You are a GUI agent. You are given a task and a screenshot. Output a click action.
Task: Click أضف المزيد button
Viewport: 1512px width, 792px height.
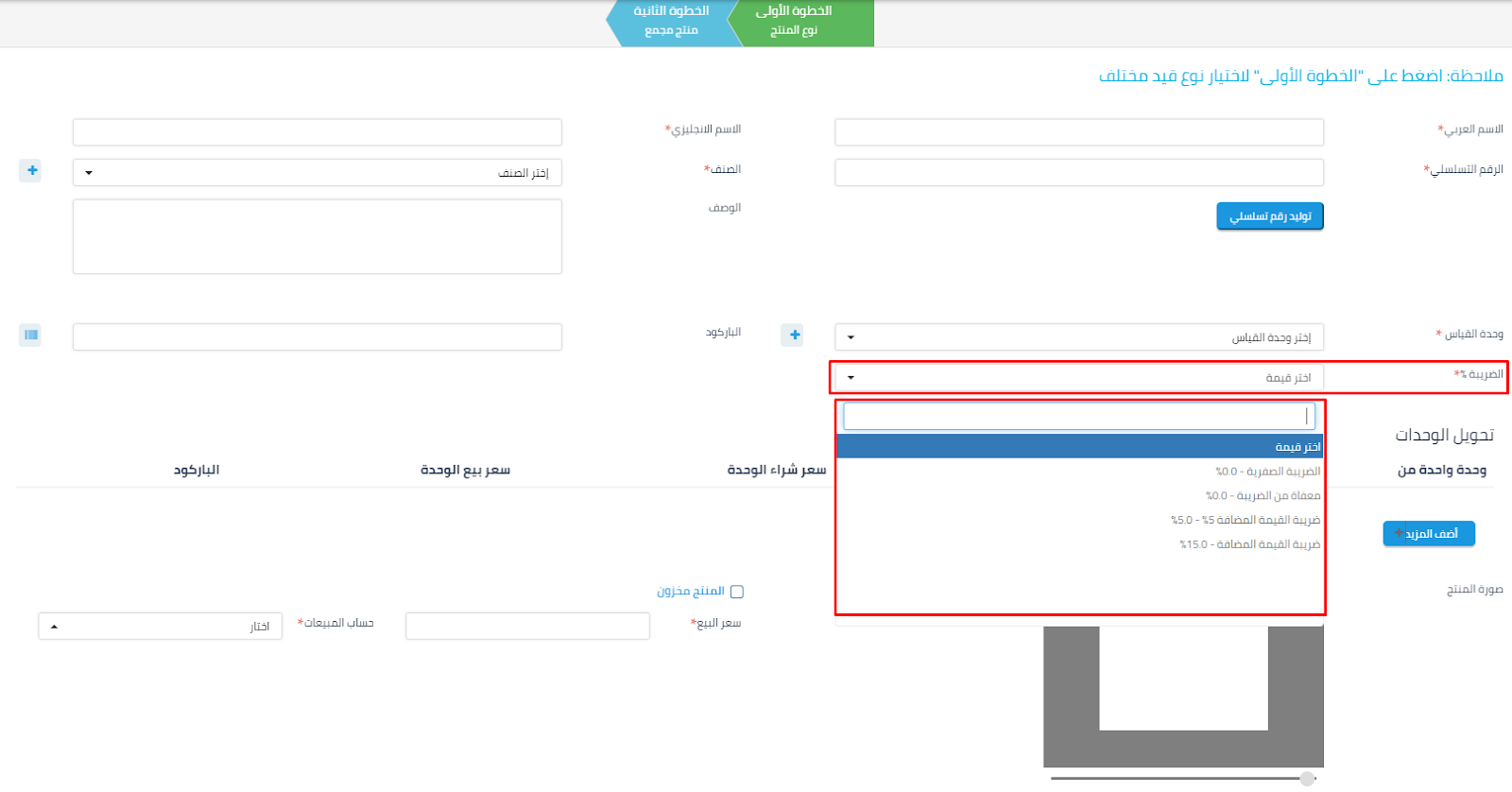tap(1428, 534)
